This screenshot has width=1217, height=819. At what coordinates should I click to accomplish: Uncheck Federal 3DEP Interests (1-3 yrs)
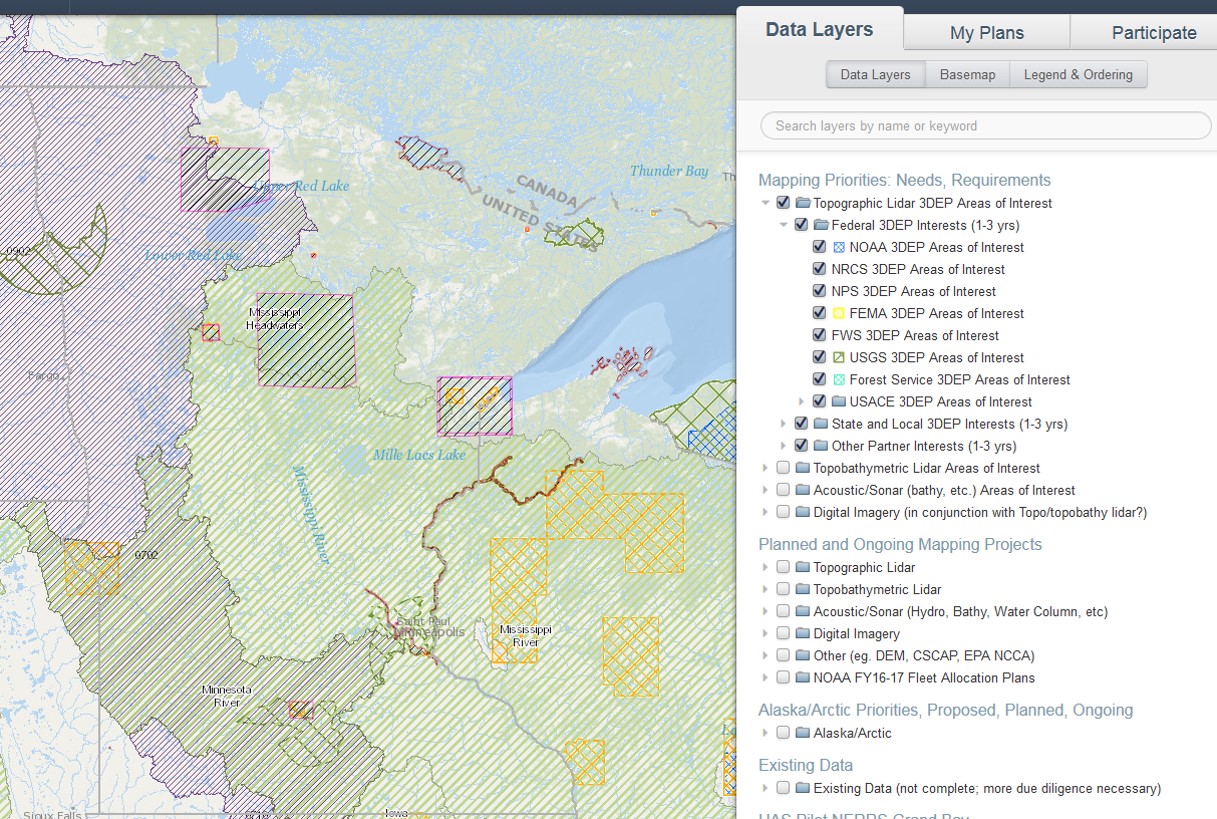(801, 225)
